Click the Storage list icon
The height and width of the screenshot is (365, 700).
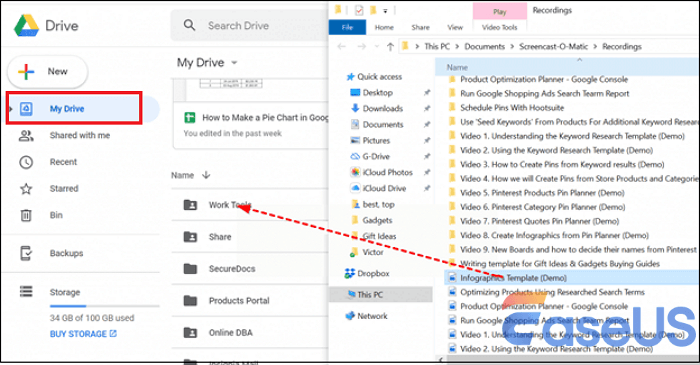point(26,292)
